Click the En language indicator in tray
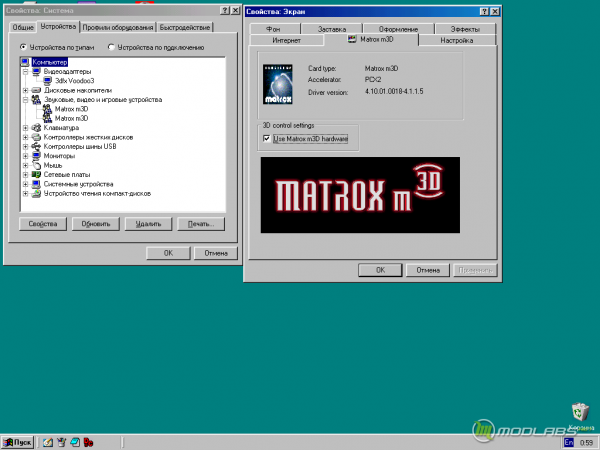The height and width of the screenshot is (450, 600). coord(569,442)
